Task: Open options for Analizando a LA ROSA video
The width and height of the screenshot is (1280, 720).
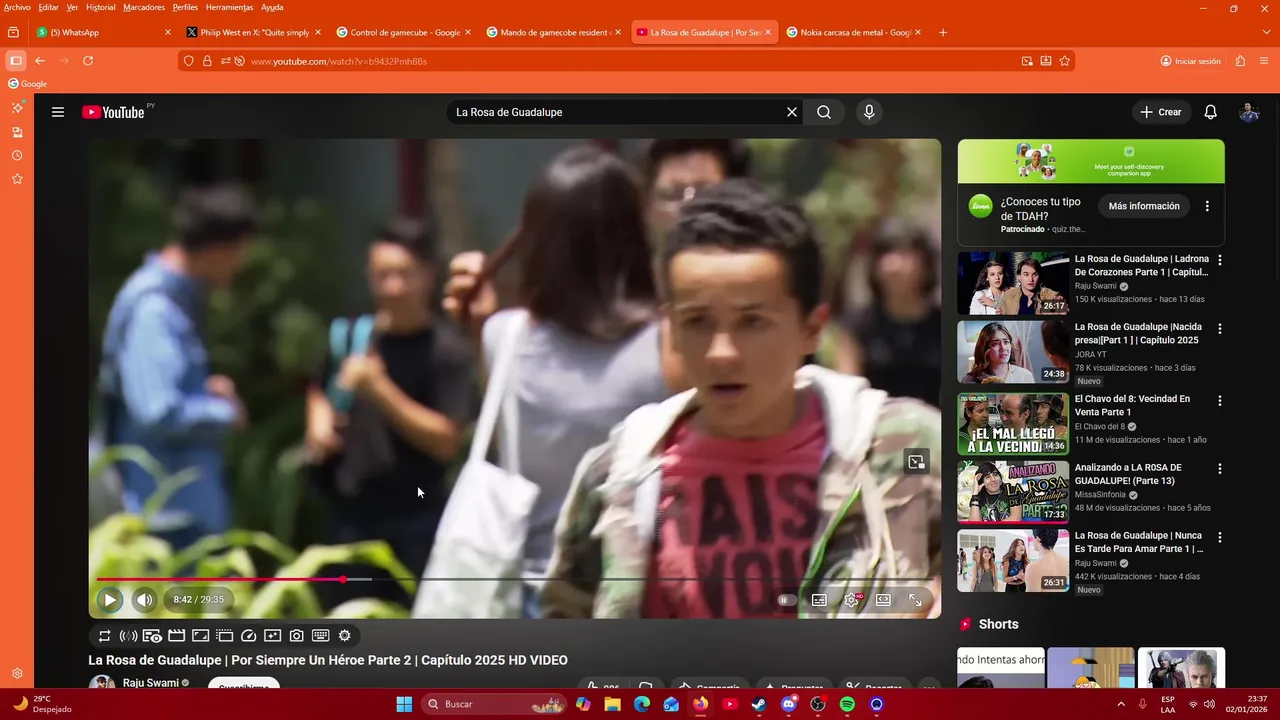Action: coord(1219,469)
